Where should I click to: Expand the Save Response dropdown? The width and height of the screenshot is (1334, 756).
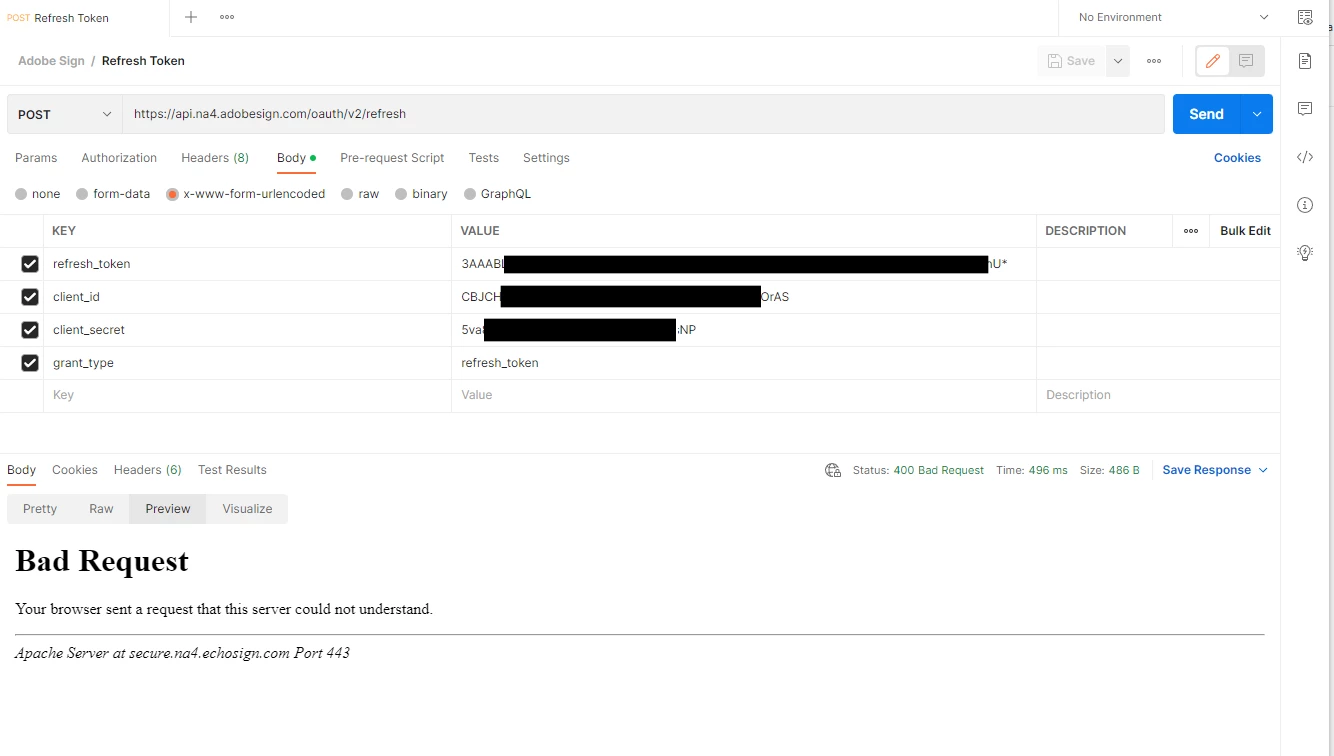tap(1263, 470)
